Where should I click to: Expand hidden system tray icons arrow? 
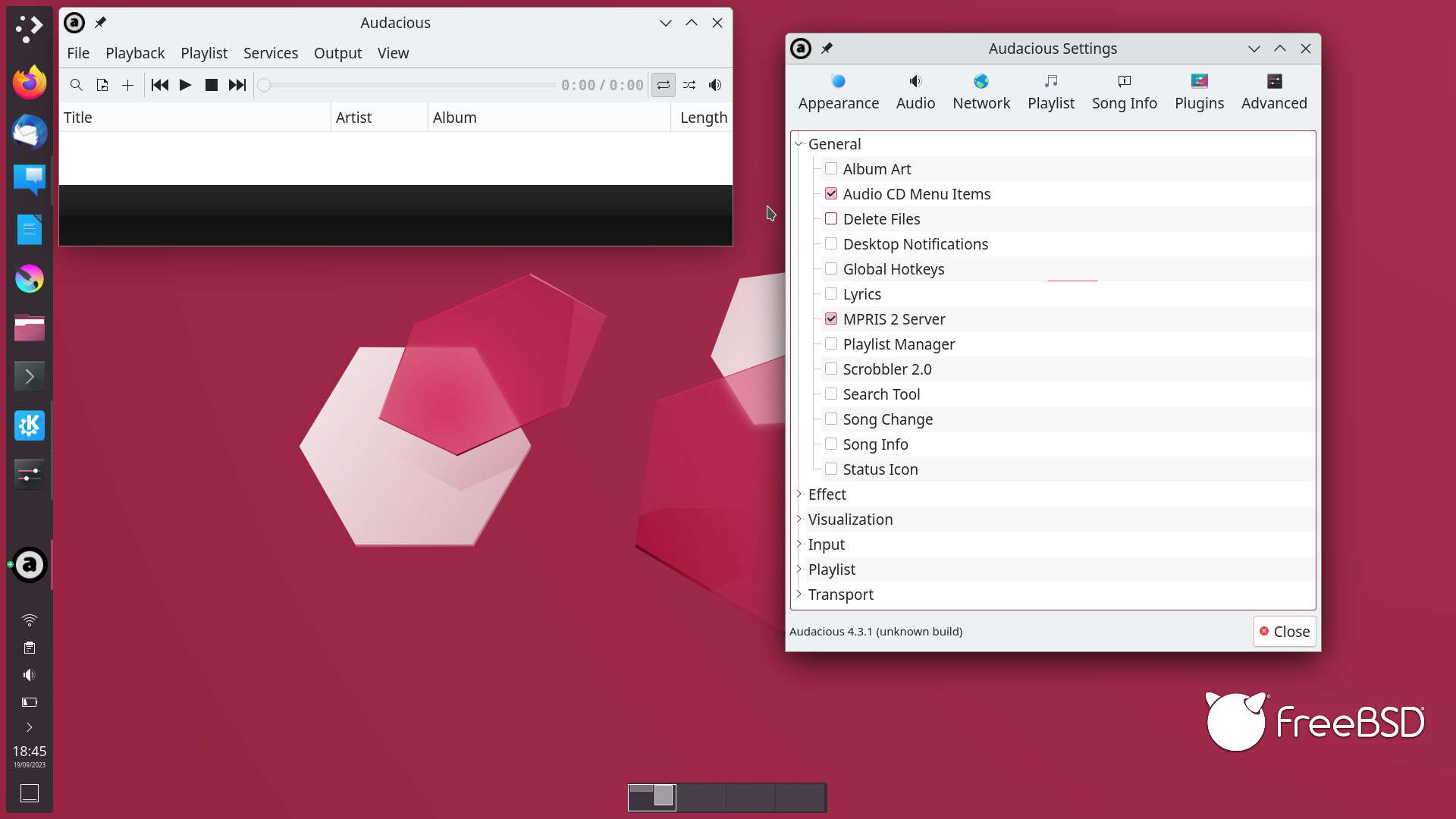click(30, 727)
